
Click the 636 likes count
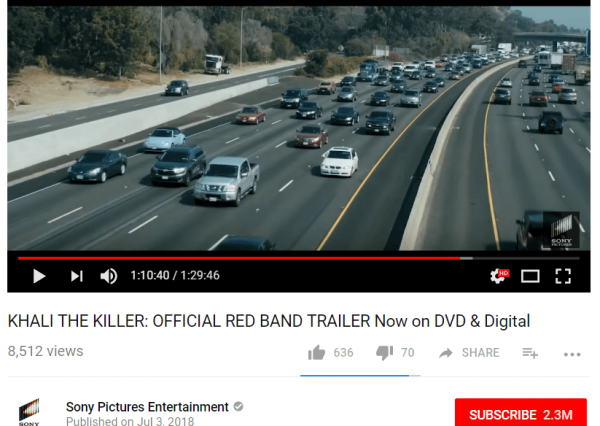[343, 353]
